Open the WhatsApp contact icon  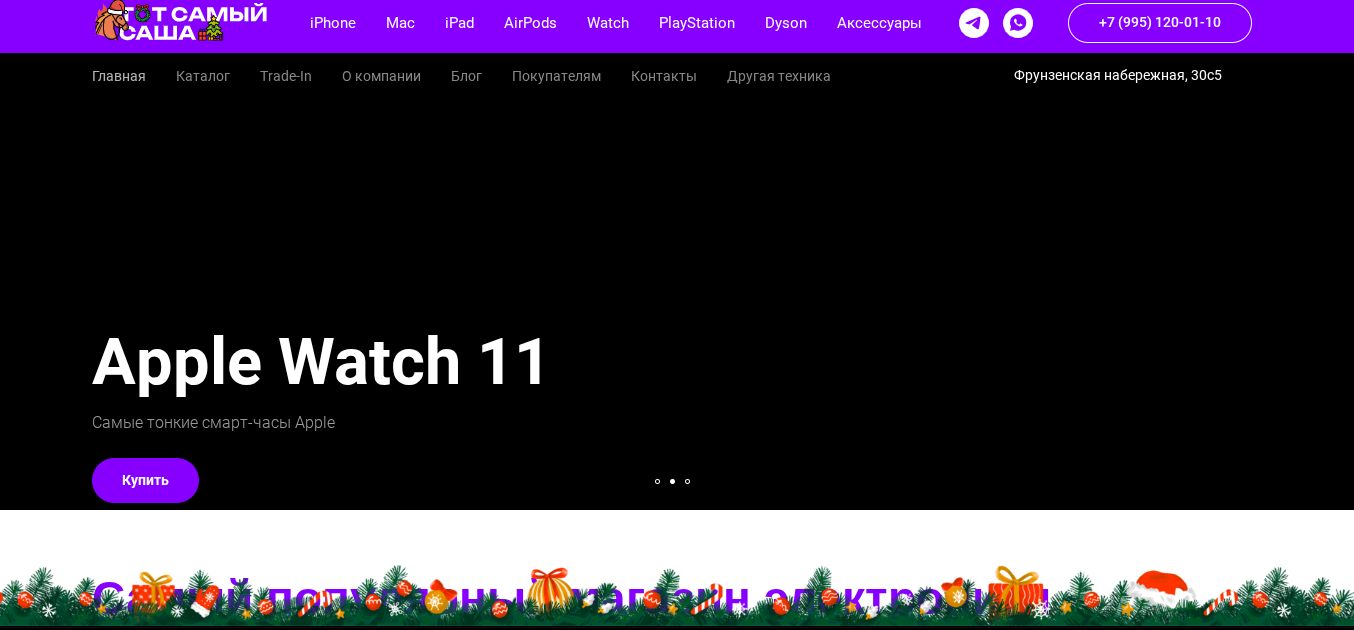pyautogui.click(x=1018, y=22)
